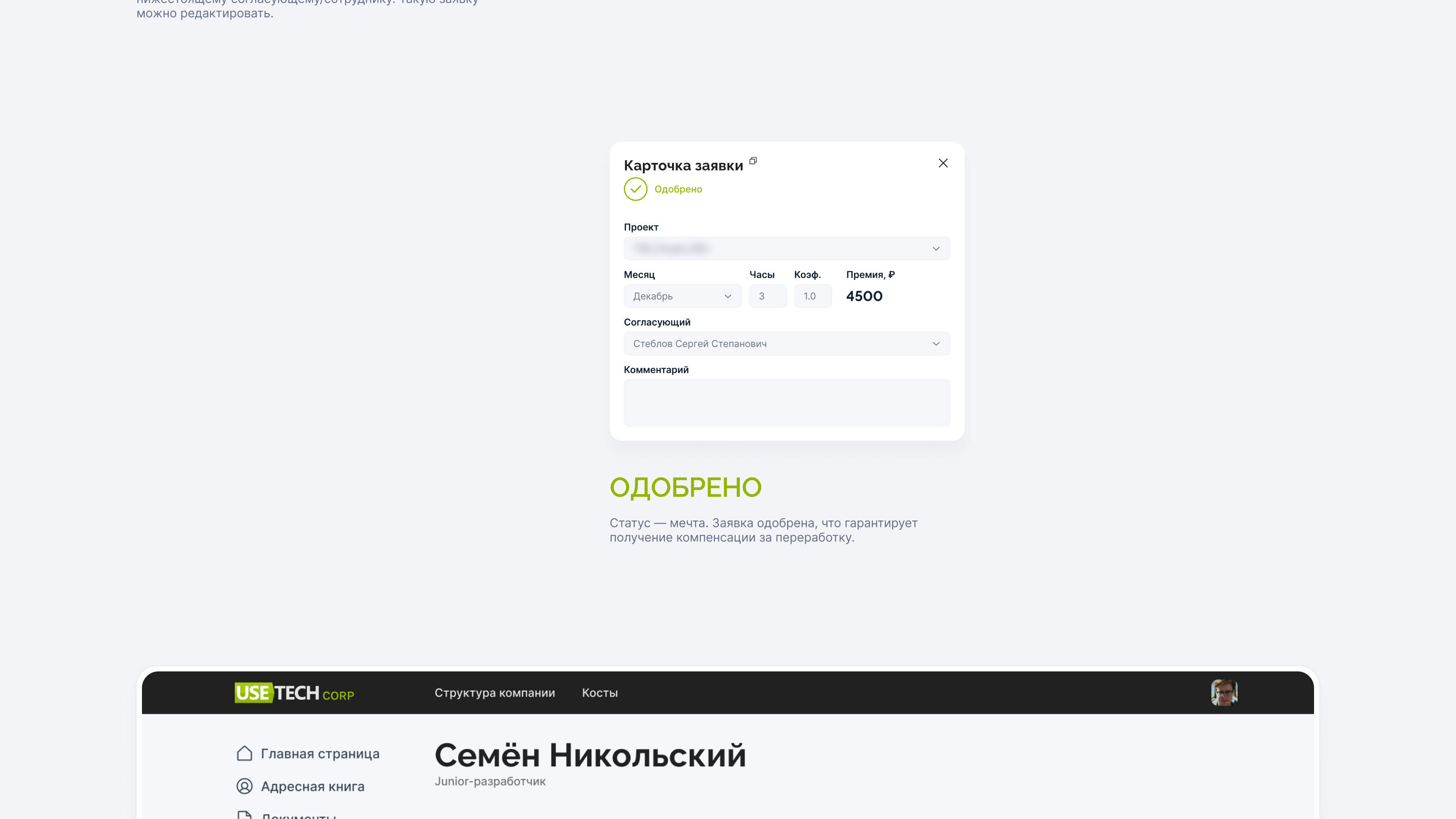The image size is (1456, 819).
Task: Click the green approved checkmark circle icon
Action: [635, 189]
